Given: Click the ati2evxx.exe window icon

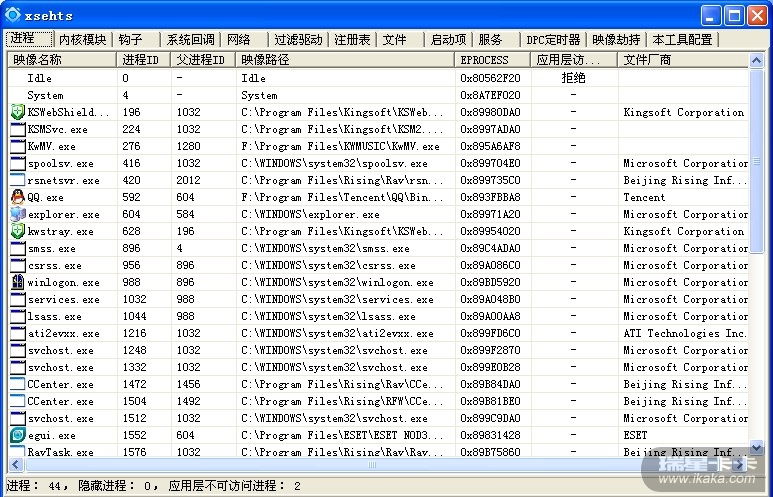Looking at the screenshot, I should coord(18,333).
